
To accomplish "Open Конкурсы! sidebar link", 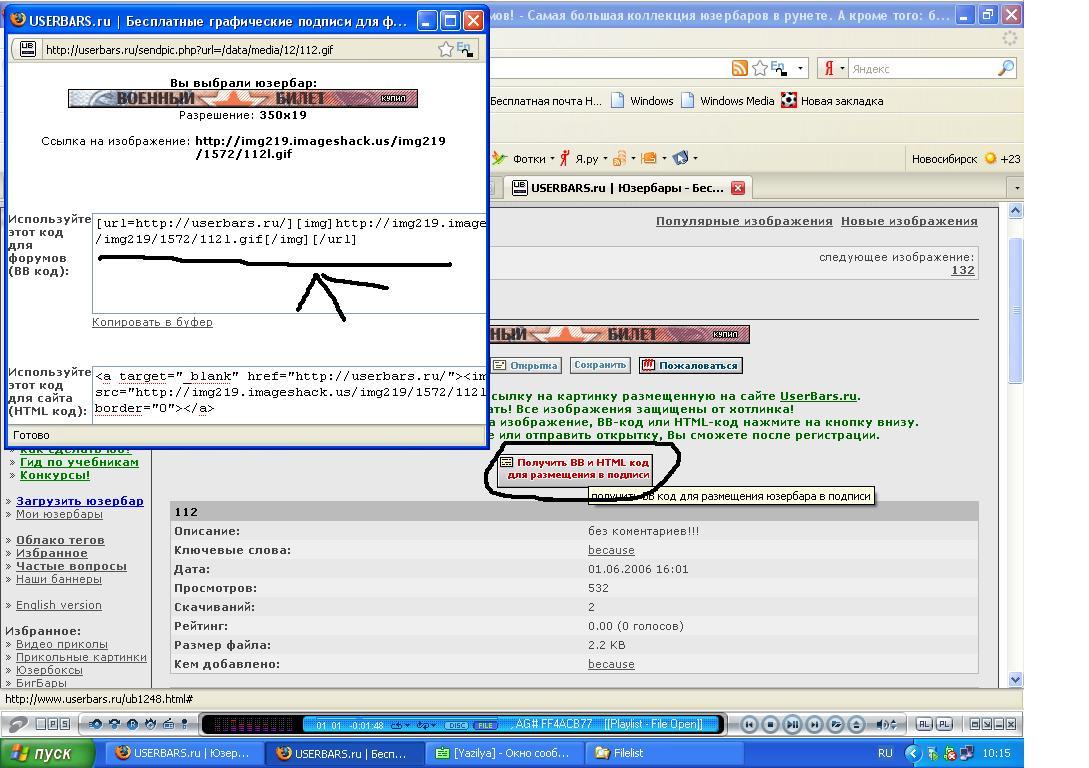I will pos(55,475).
